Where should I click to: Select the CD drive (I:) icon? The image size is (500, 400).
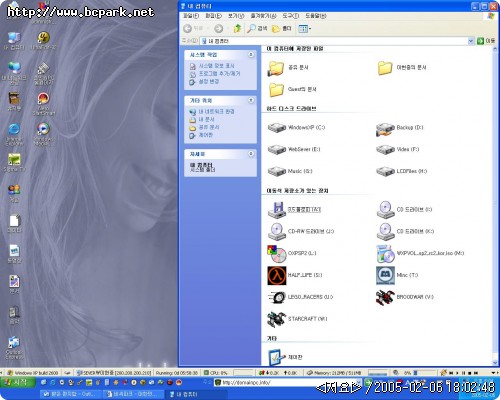[385, 210]
